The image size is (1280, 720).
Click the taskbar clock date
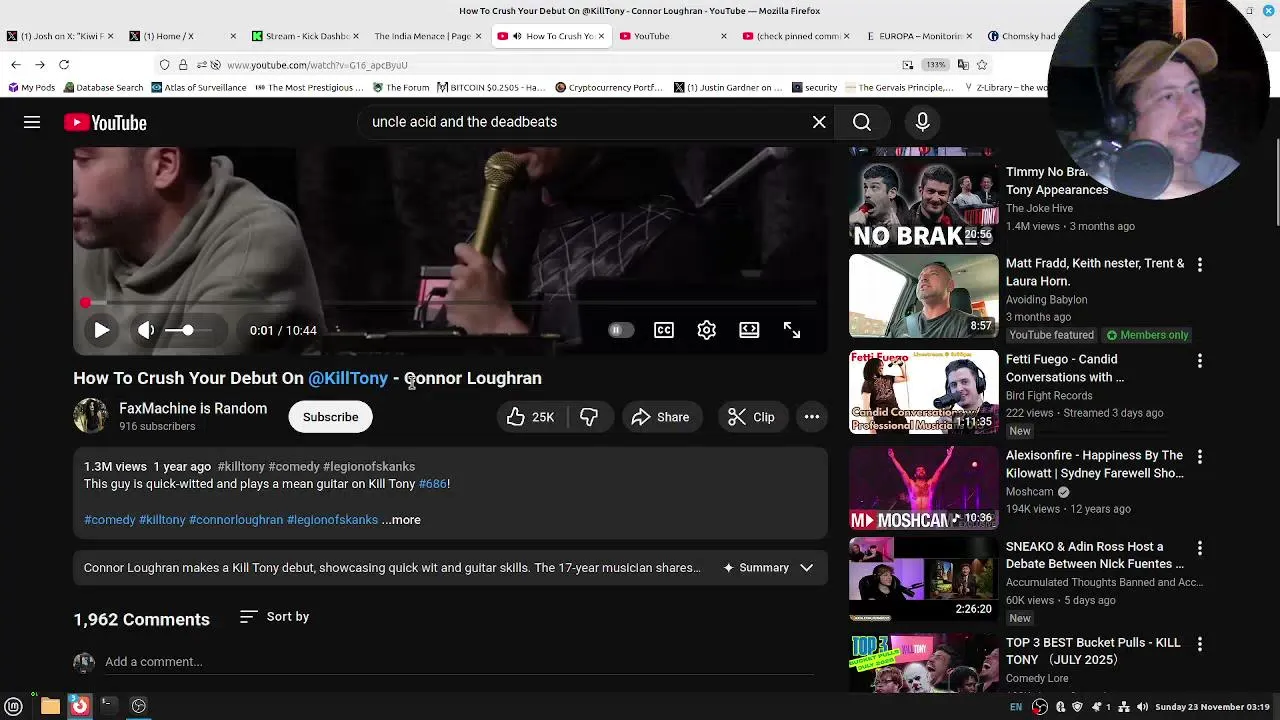click(1212, 707)
